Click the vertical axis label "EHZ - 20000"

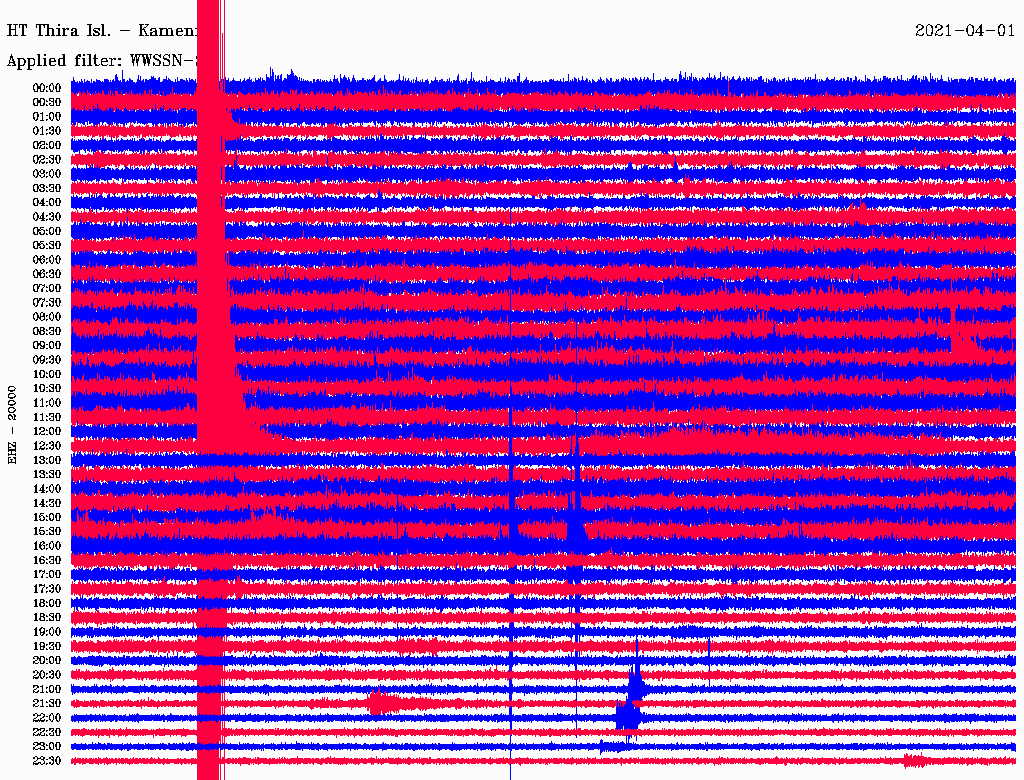[12, 425]
